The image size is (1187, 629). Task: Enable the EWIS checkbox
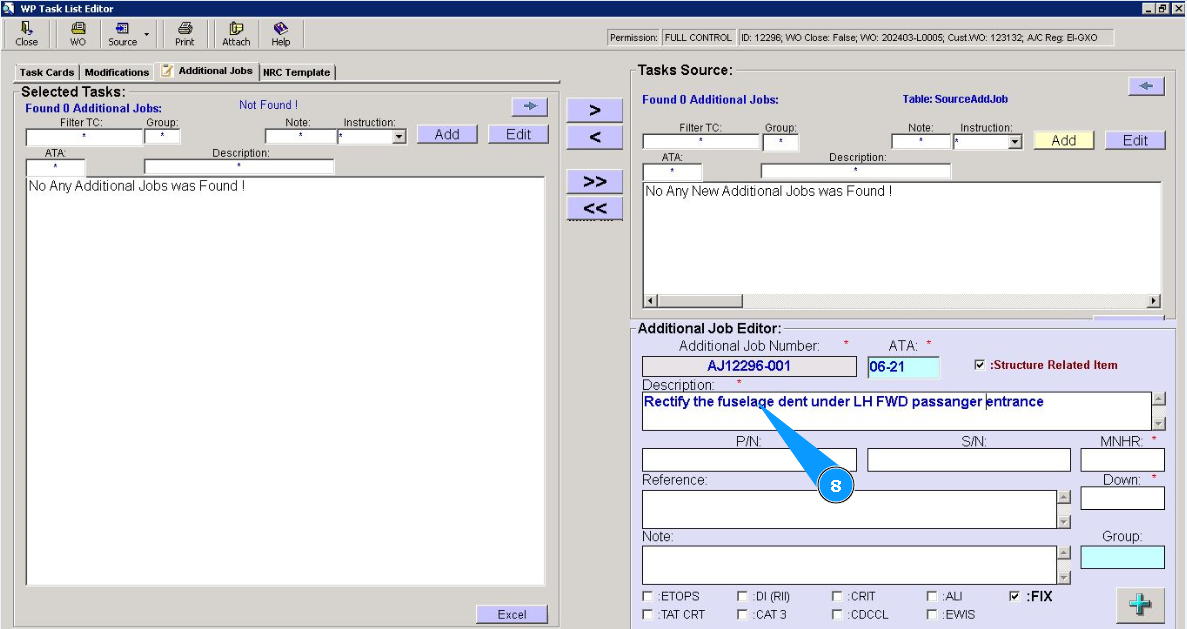point(932,615)
